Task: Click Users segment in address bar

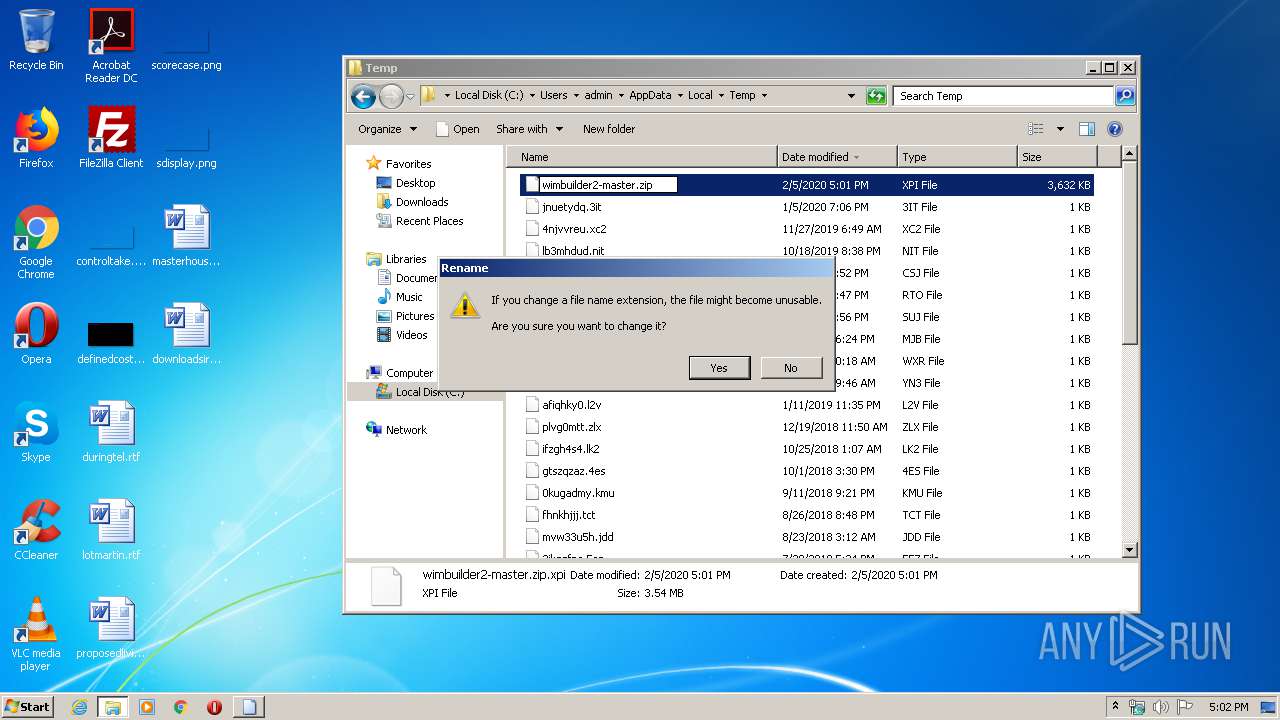Action: coord(554,96)
